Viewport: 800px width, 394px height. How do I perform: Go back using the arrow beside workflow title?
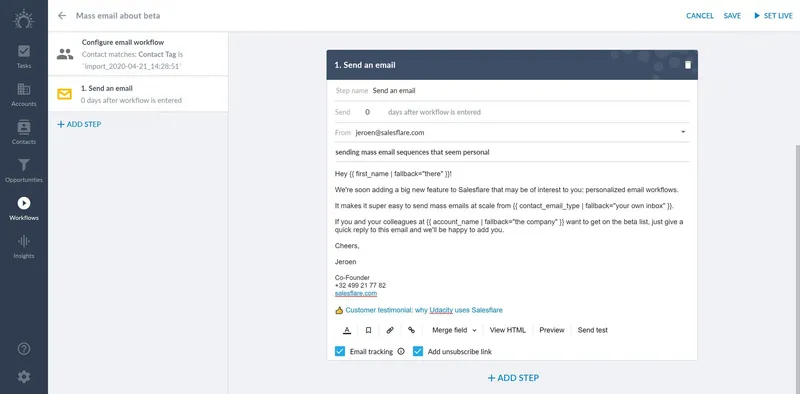[62, 16]
